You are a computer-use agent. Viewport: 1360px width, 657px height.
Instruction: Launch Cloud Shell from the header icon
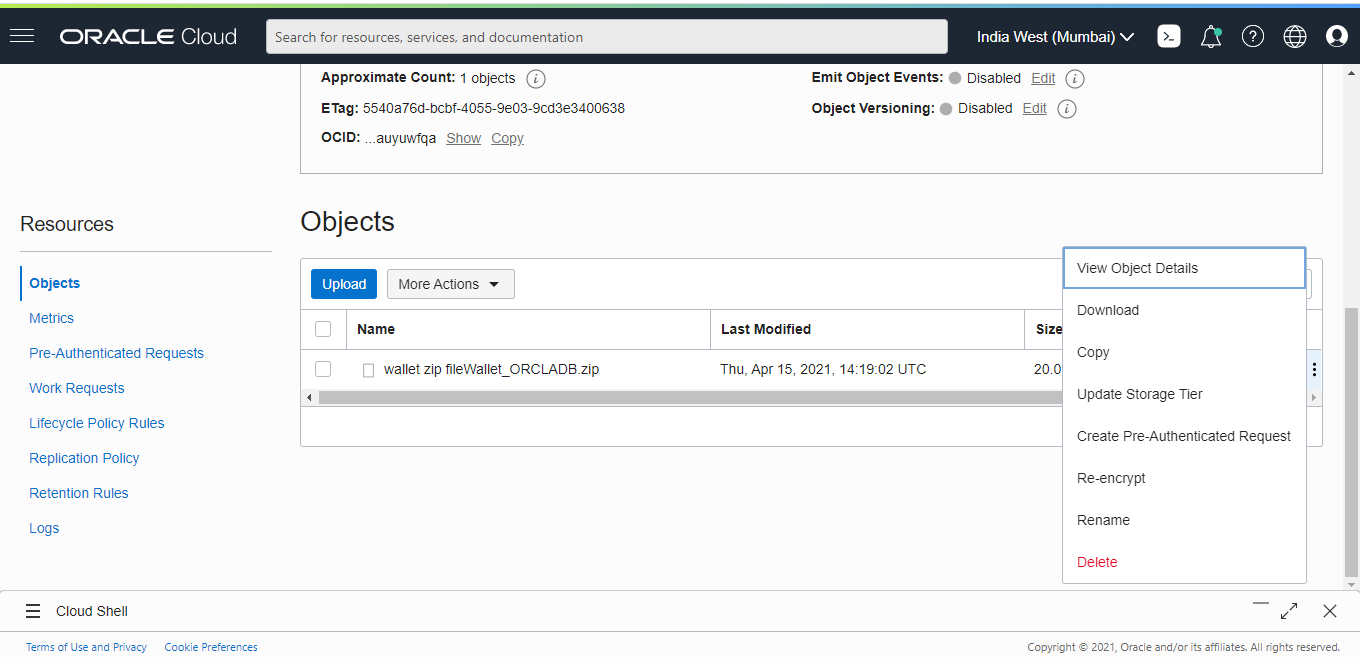pyautogui.click(x=1168, y=36)
